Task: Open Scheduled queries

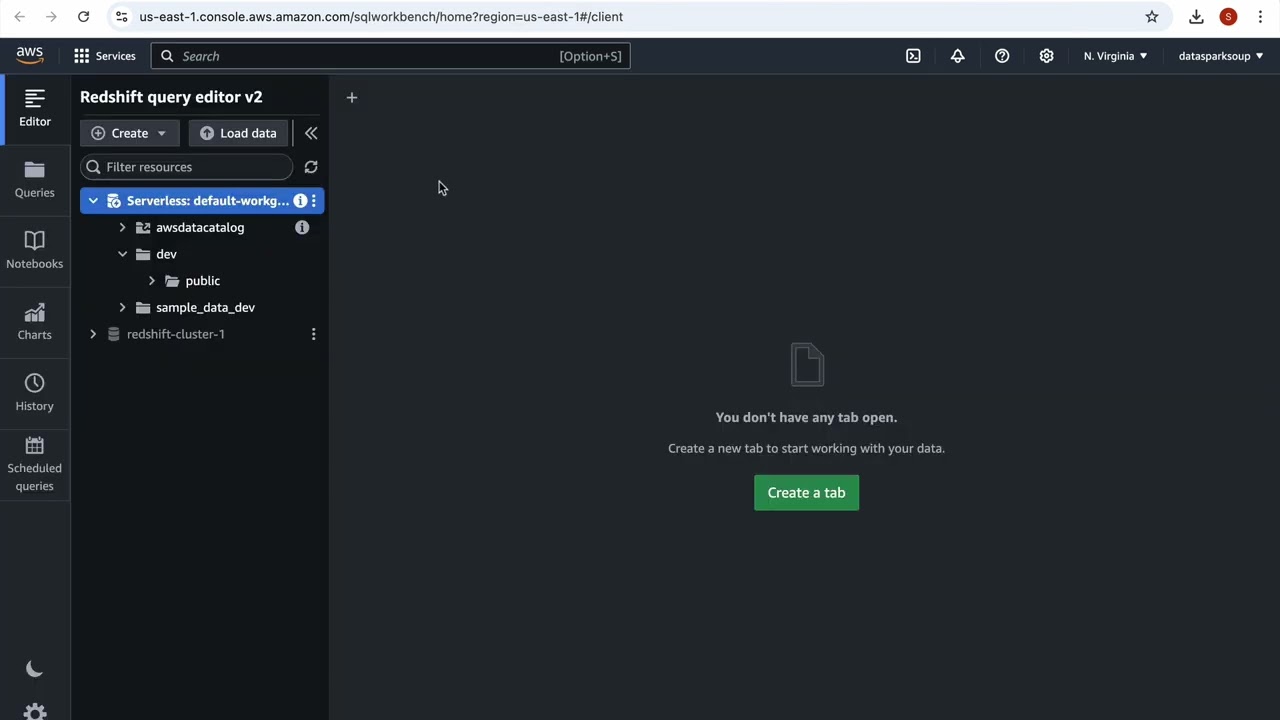Action: (x=35, y=464)
